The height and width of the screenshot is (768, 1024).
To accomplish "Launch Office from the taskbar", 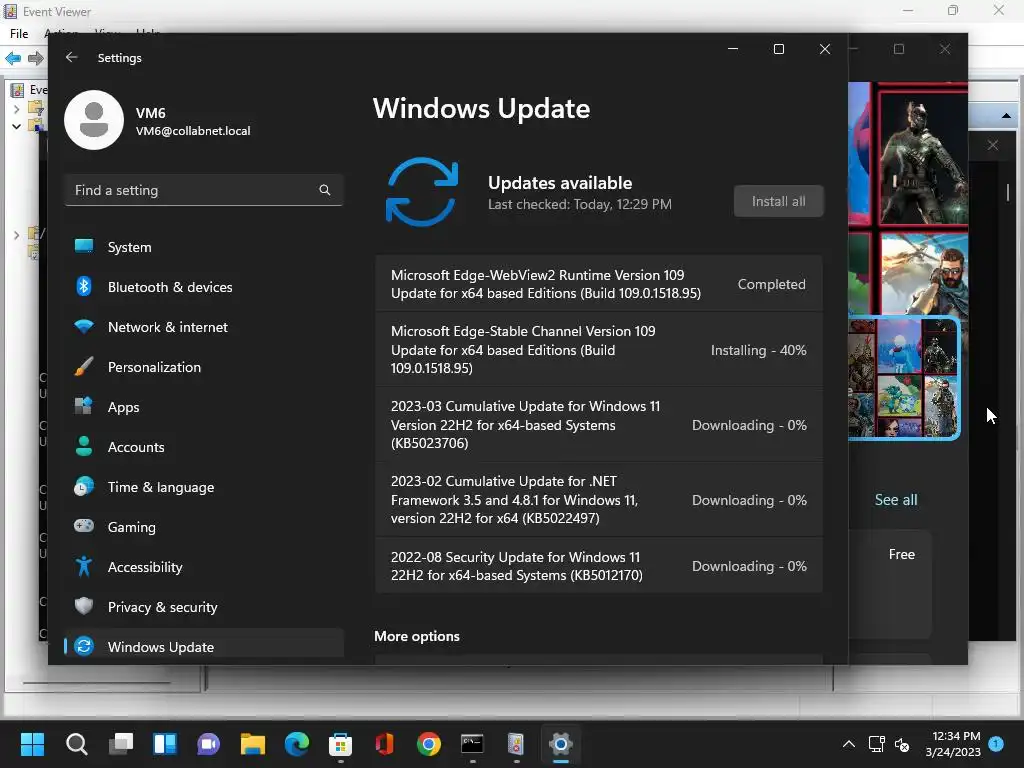I will (x=385, y=744).
